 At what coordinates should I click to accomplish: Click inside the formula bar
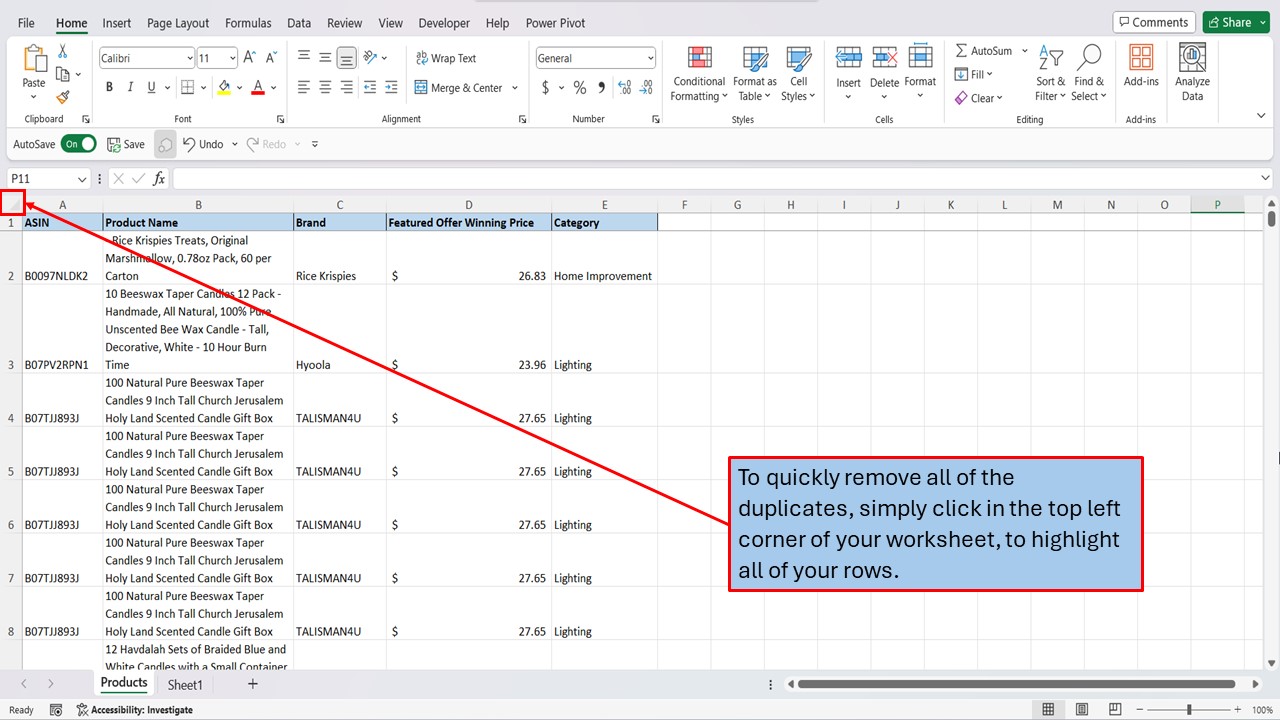(400, 179)
